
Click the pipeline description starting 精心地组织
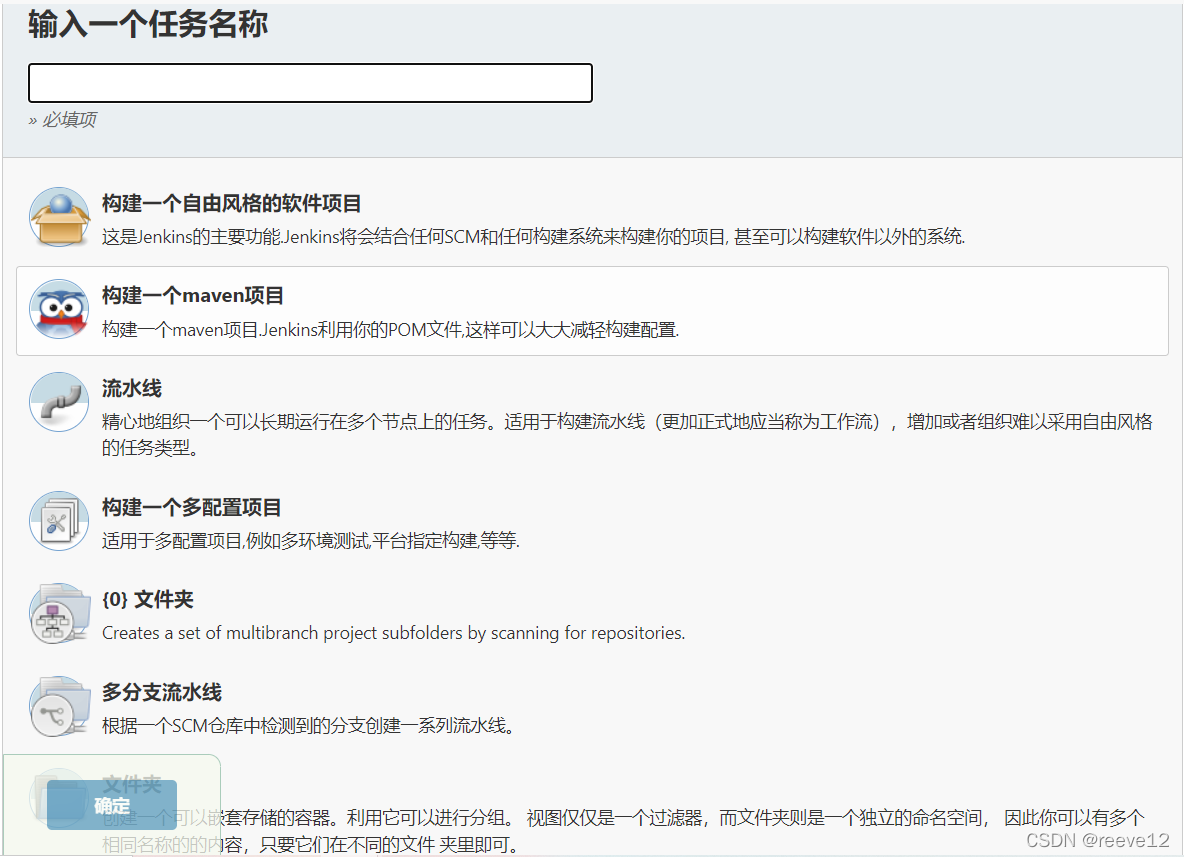627,435
